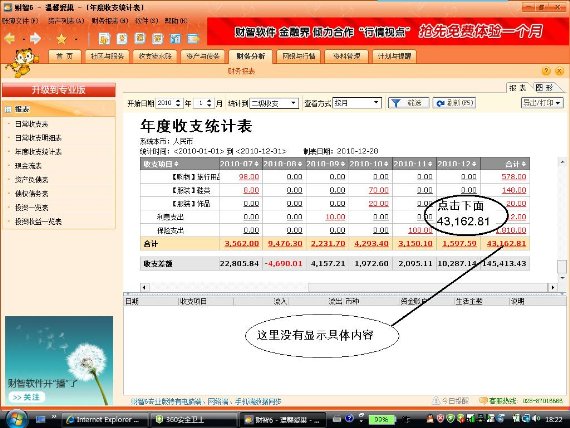Click the total value 43,162.81 link

pyautogui.click(x=506, y=244)
